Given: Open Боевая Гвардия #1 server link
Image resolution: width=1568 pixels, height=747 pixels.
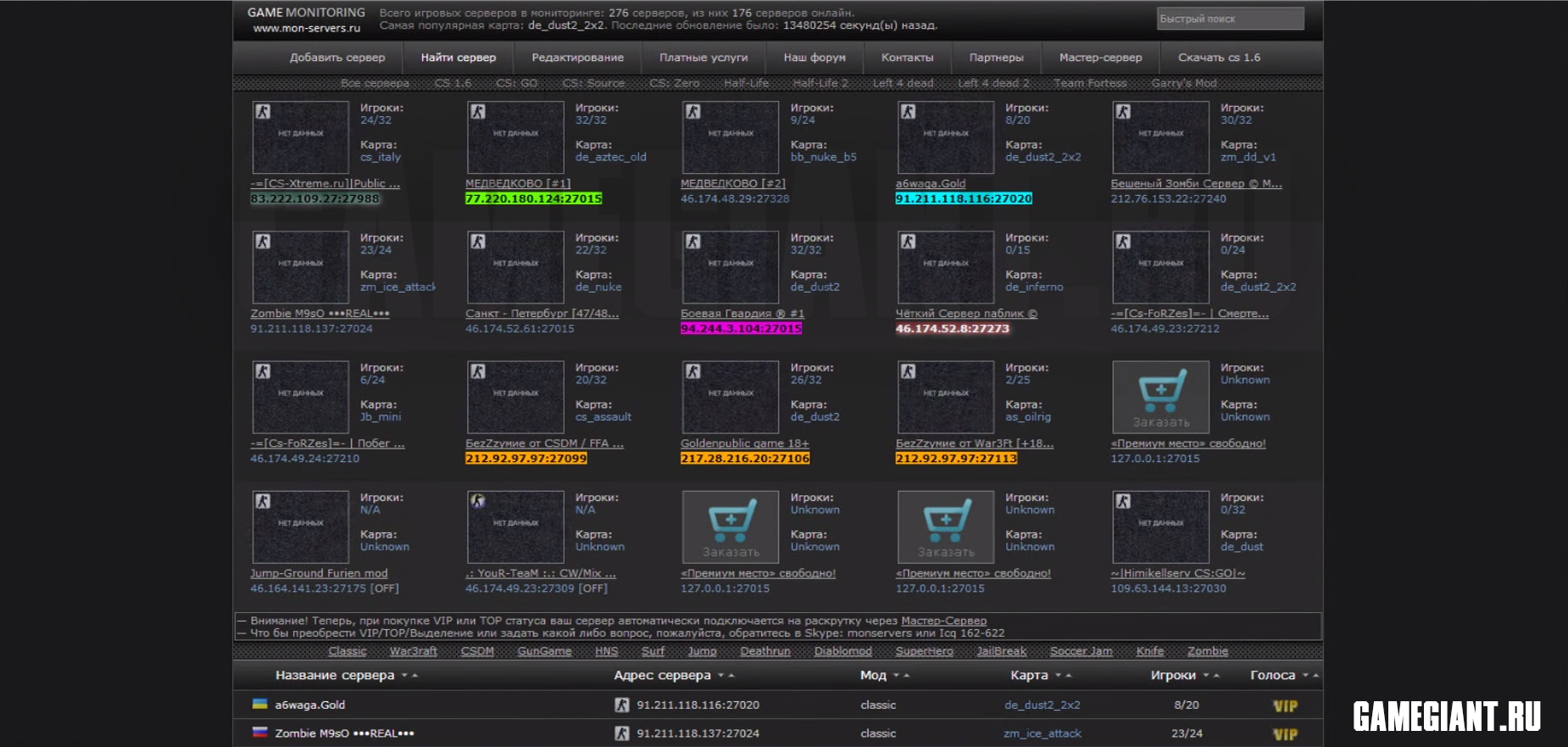Looking at the screenshot, I should click(742, 314).
